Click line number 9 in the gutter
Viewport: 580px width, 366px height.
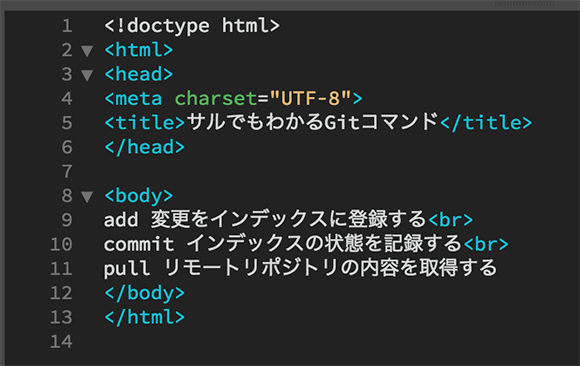coord(67,220)
